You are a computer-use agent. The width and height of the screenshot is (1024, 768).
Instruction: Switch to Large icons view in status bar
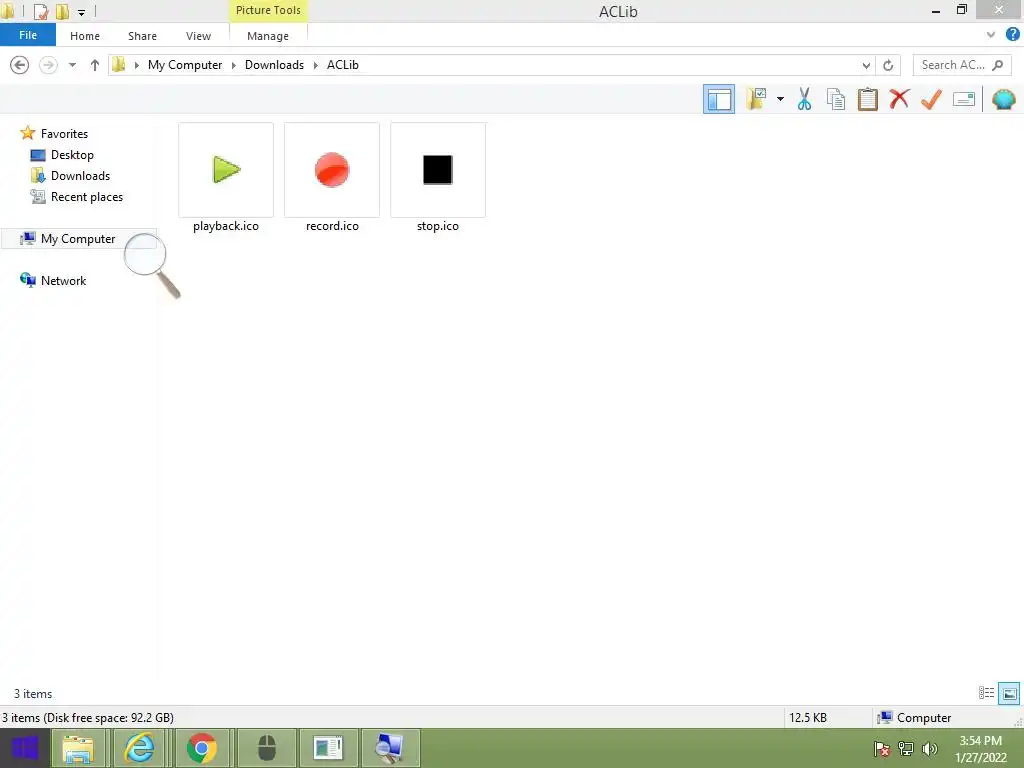pyautogui.click(x=1009, y=693)
